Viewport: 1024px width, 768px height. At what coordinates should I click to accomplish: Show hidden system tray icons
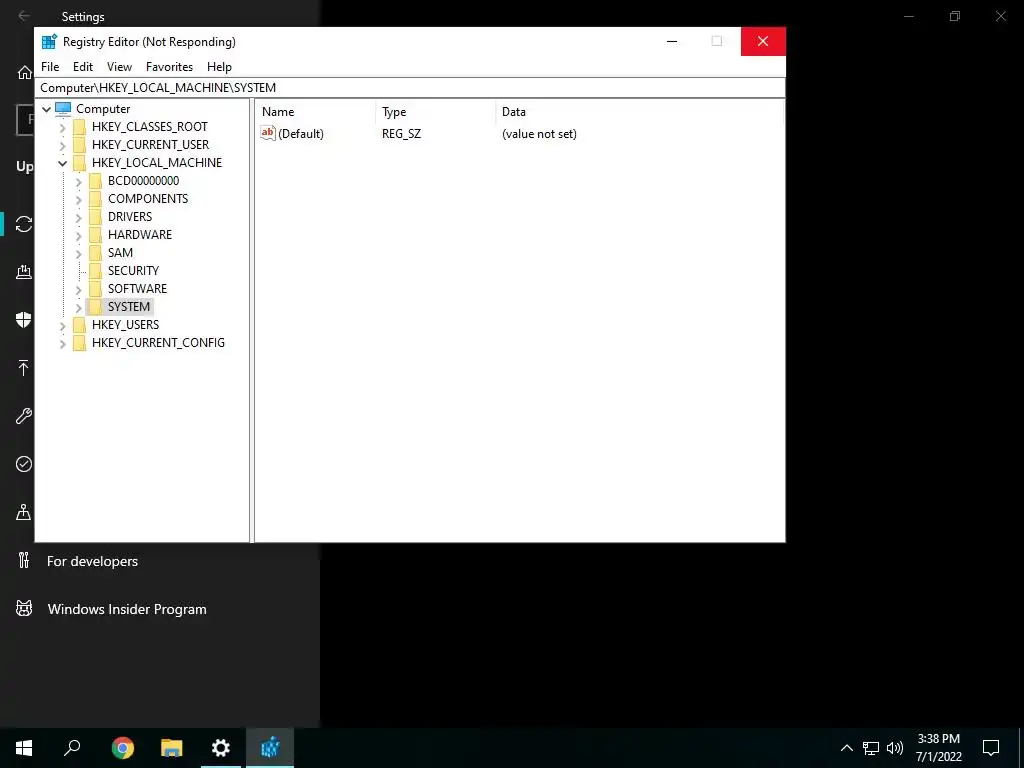pyautogui.click(x=846, y=748)
